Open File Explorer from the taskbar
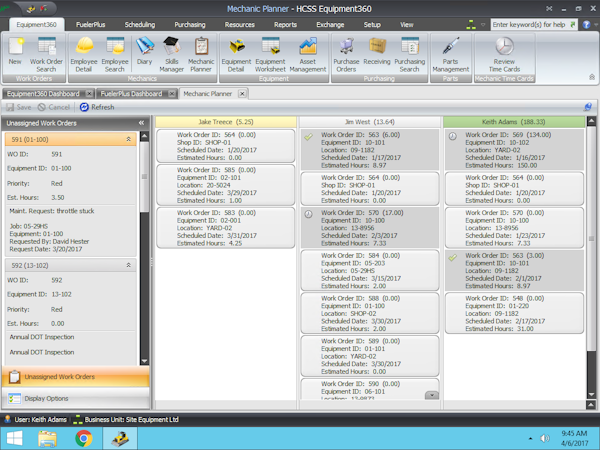Image resolution: width=600 pixels, height=450 pixels. [47, 439]
